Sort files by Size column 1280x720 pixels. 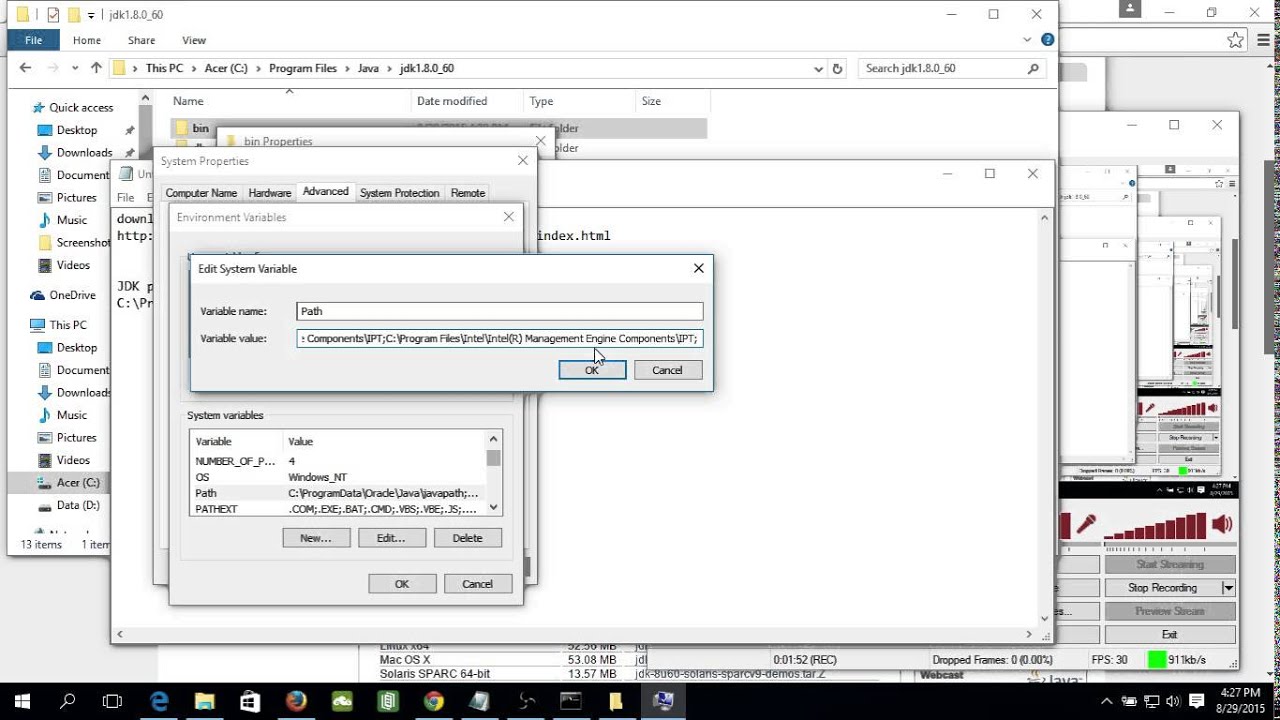[651, 101]
